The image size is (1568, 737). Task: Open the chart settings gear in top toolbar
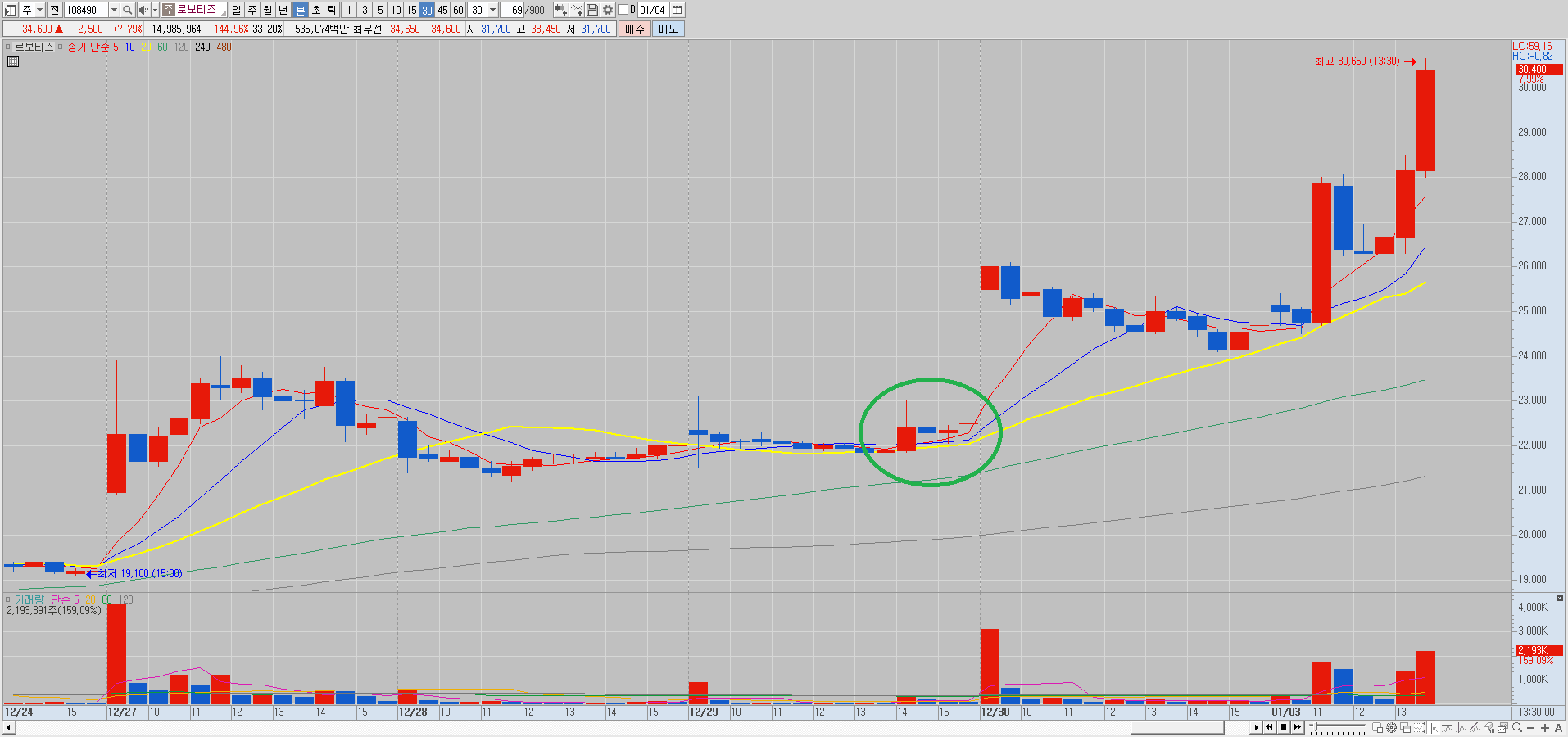(608, 10)
